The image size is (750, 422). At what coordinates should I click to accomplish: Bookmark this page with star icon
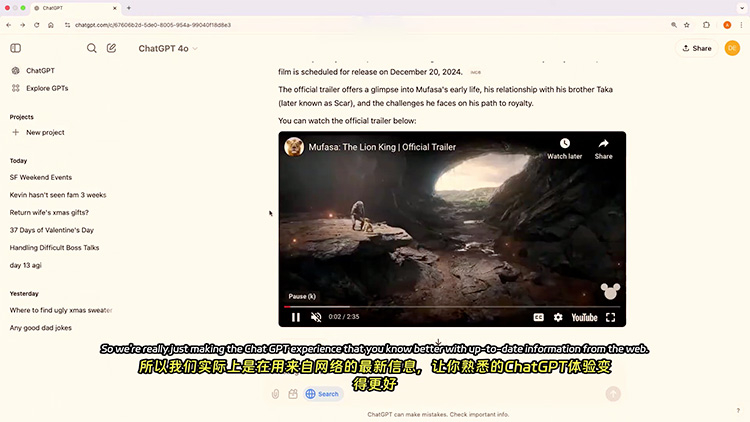(687, 25)
